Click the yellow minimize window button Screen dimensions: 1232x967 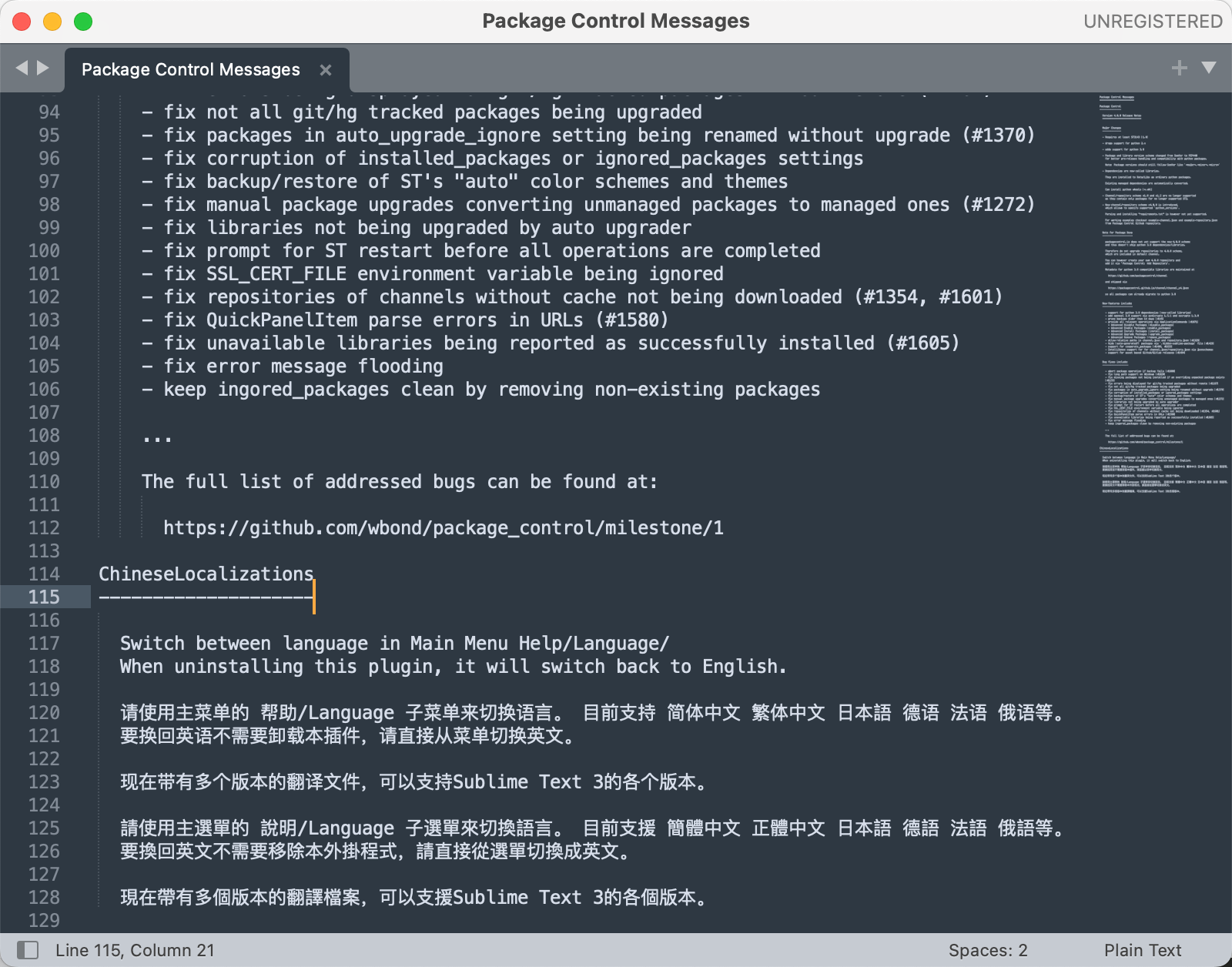point(52,22)
